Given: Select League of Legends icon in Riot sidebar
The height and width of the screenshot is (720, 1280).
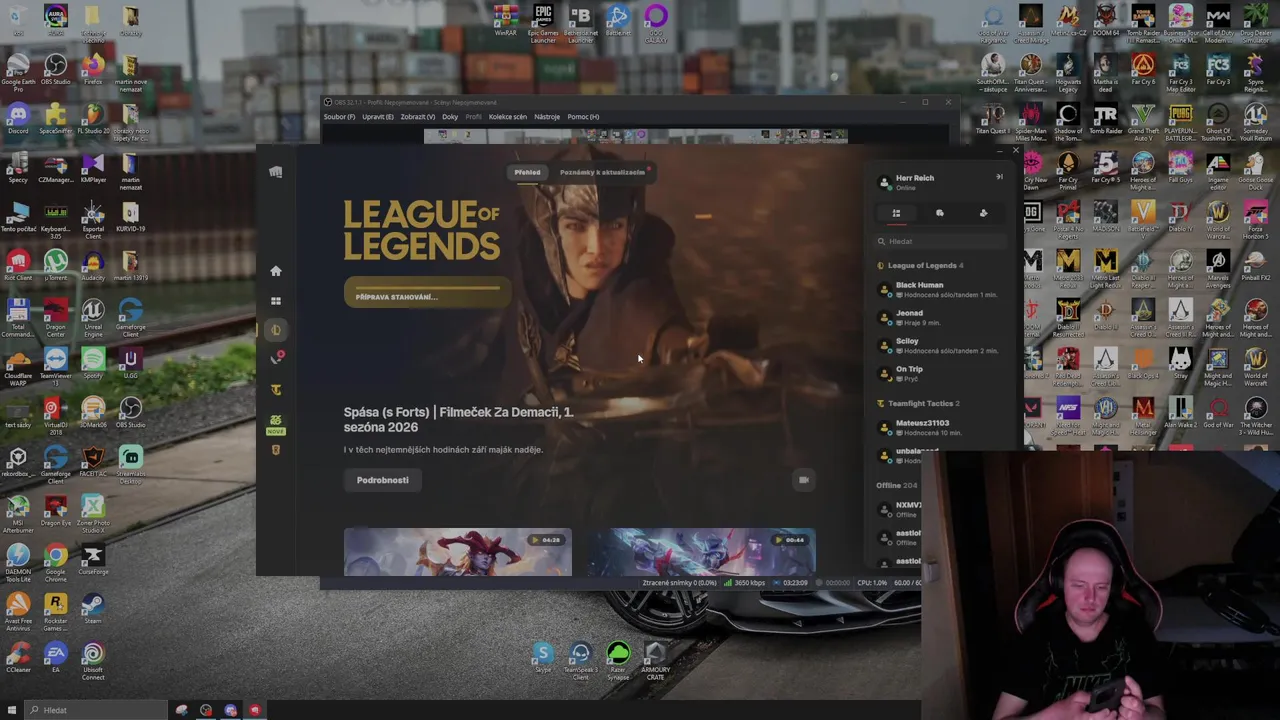Looking at the screenshot, I should [276, 330].
